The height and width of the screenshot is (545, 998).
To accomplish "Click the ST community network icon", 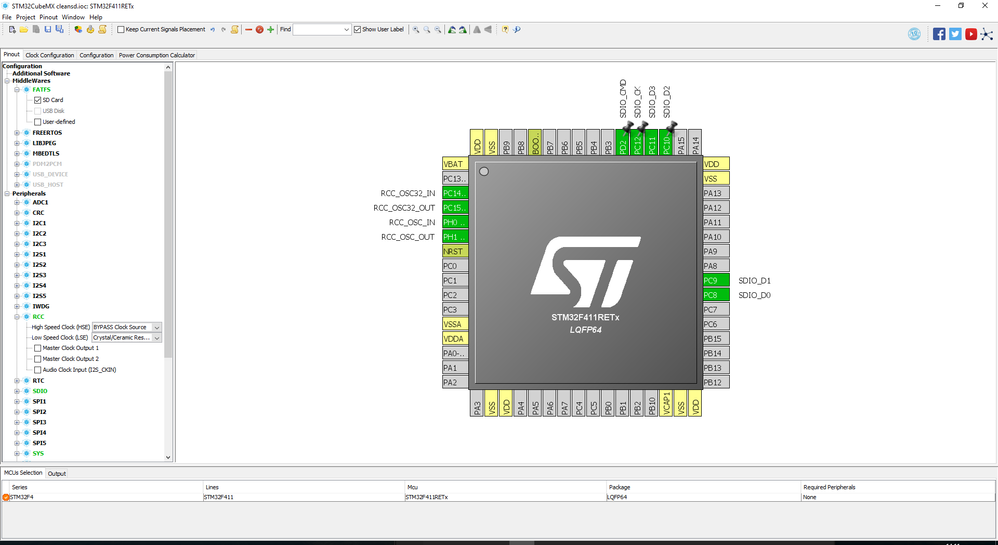I will (987, 34).
